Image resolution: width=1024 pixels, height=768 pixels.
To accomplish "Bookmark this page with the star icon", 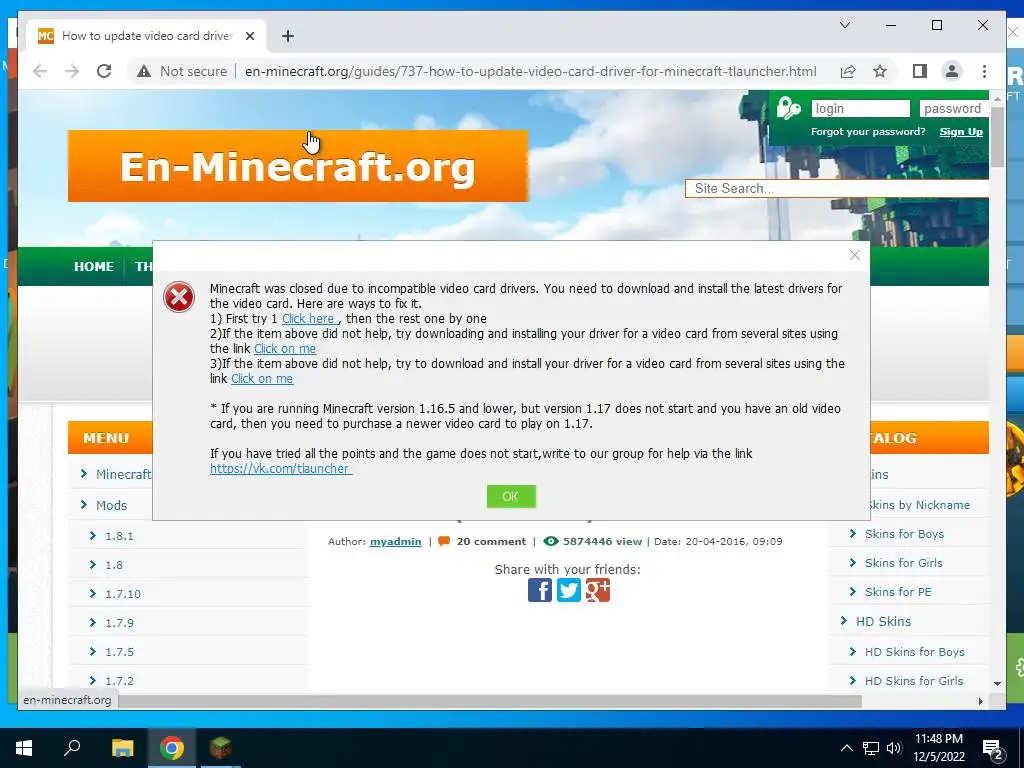I will [880, 71].
